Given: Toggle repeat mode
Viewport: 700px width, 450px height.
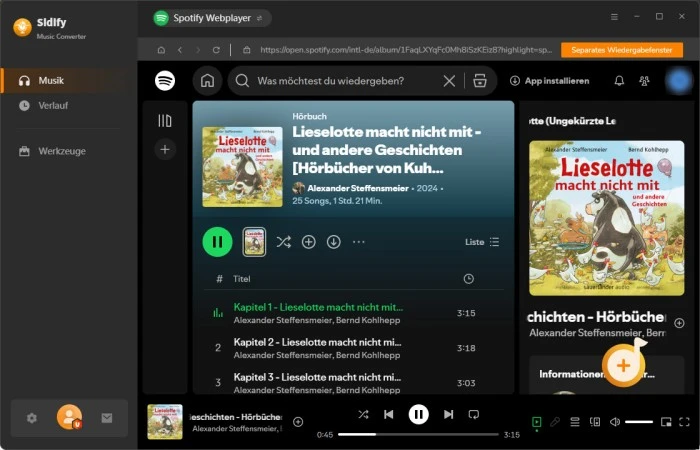Looking at the screenshot, I should coord(474,414).
